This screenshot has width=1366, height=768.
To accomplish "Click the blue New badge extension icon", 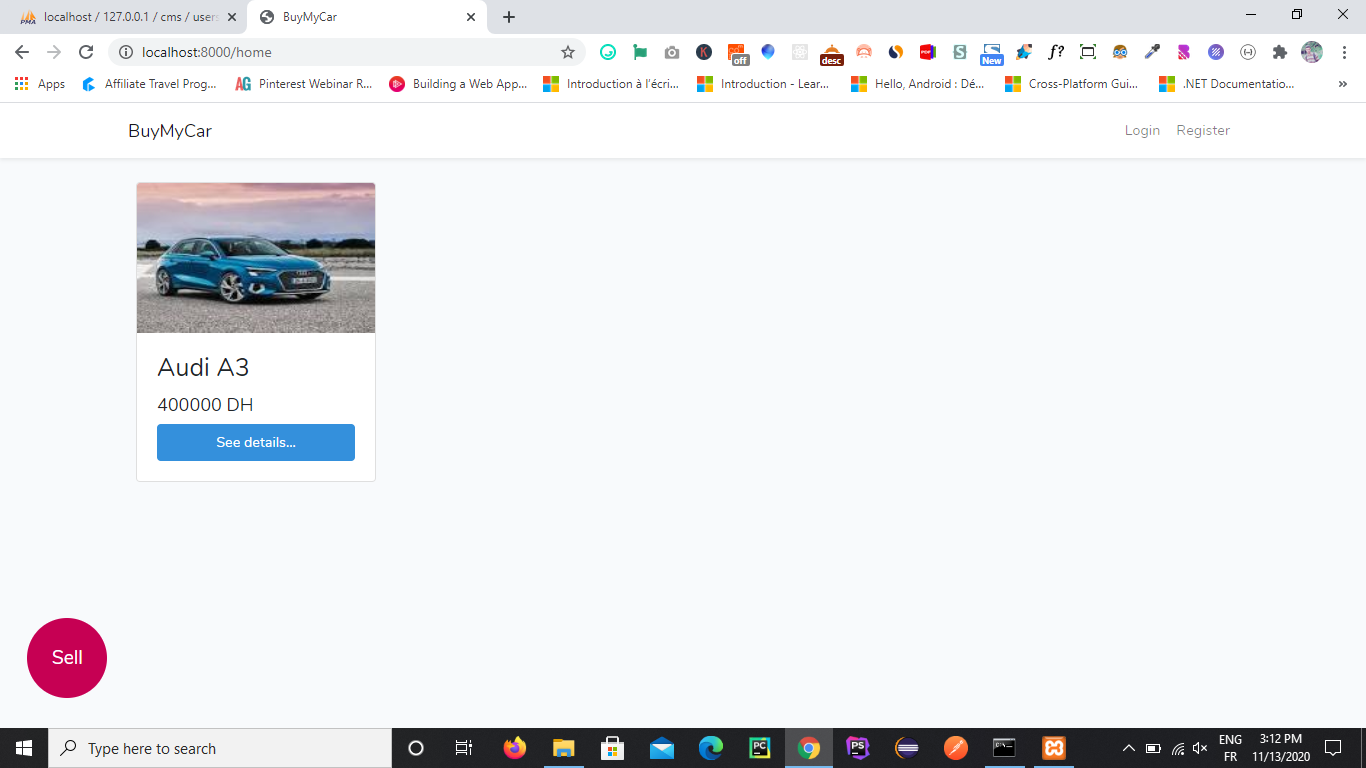I will (991, 54).
